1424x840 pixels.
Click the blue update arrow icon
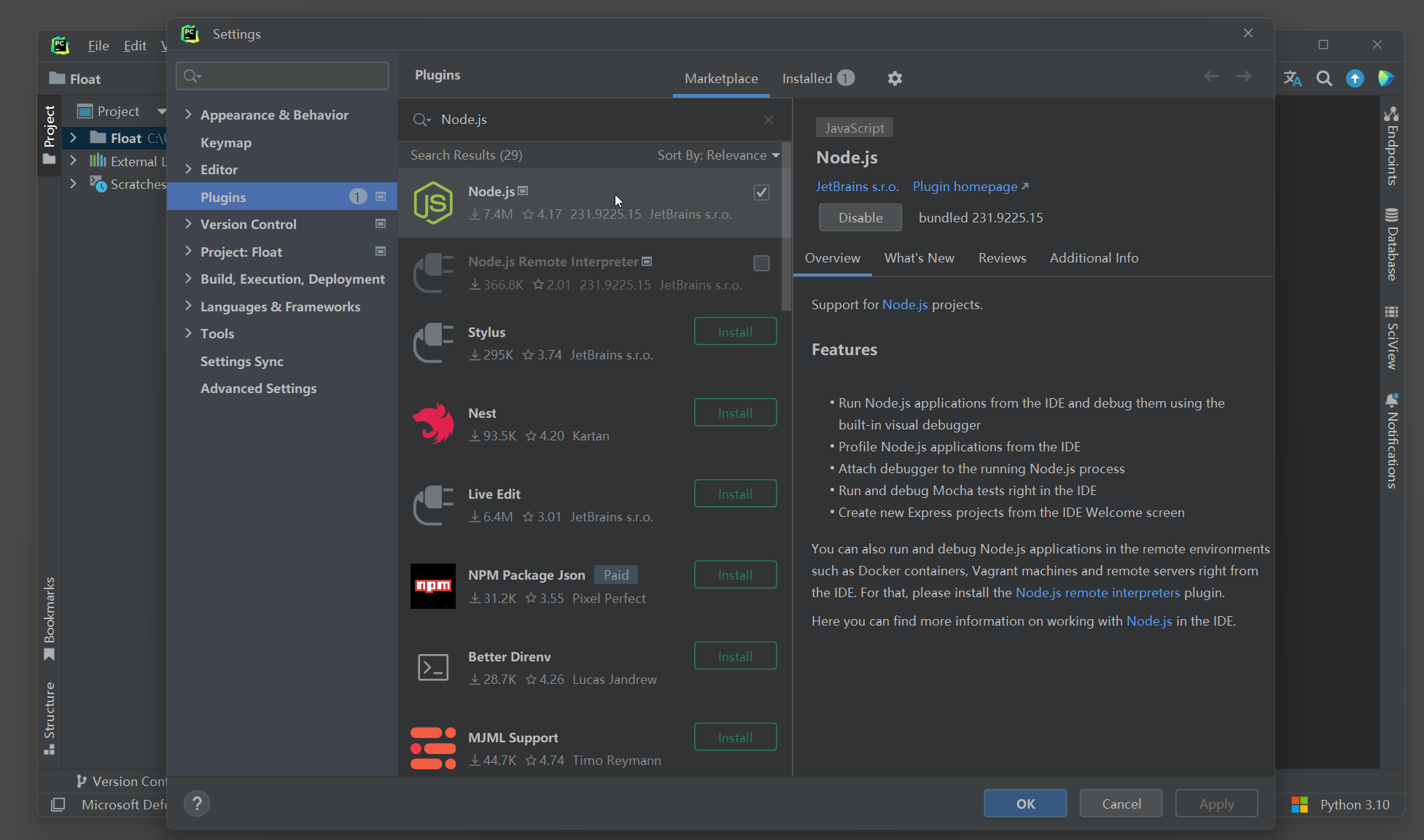[1355, 79]
